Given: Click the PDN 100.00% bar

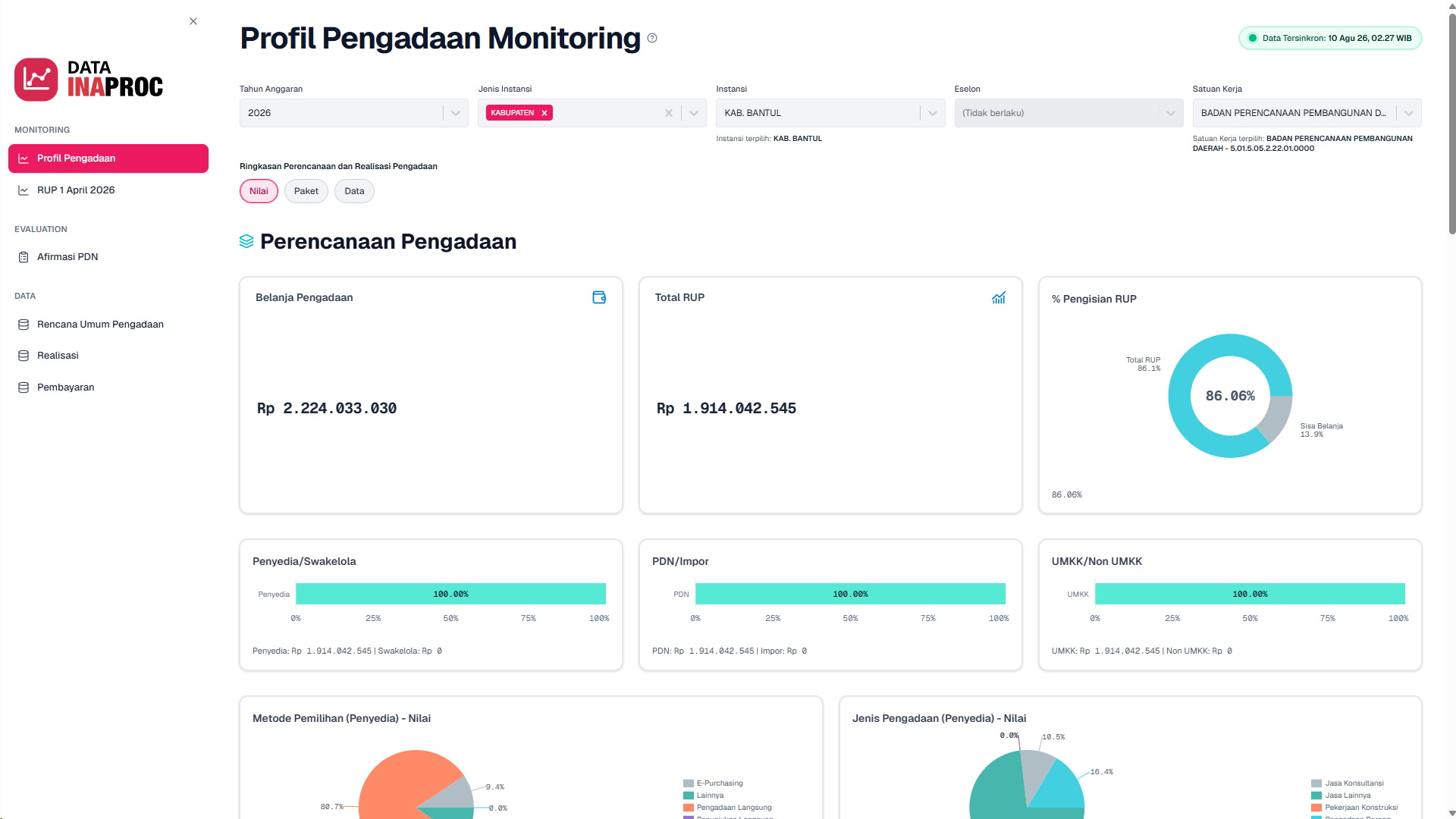Looking at the screenshot, I should click(850, 594).
